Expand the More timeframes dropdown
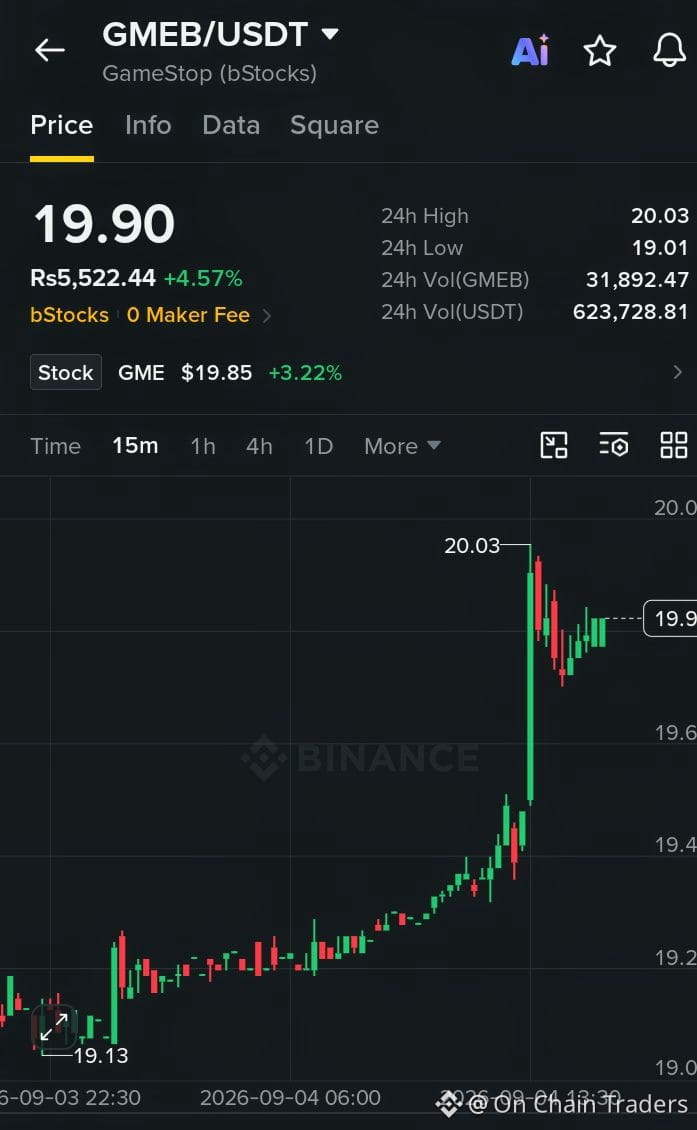This screenshot has height=1130, width=697. click(x=402, y=446)
